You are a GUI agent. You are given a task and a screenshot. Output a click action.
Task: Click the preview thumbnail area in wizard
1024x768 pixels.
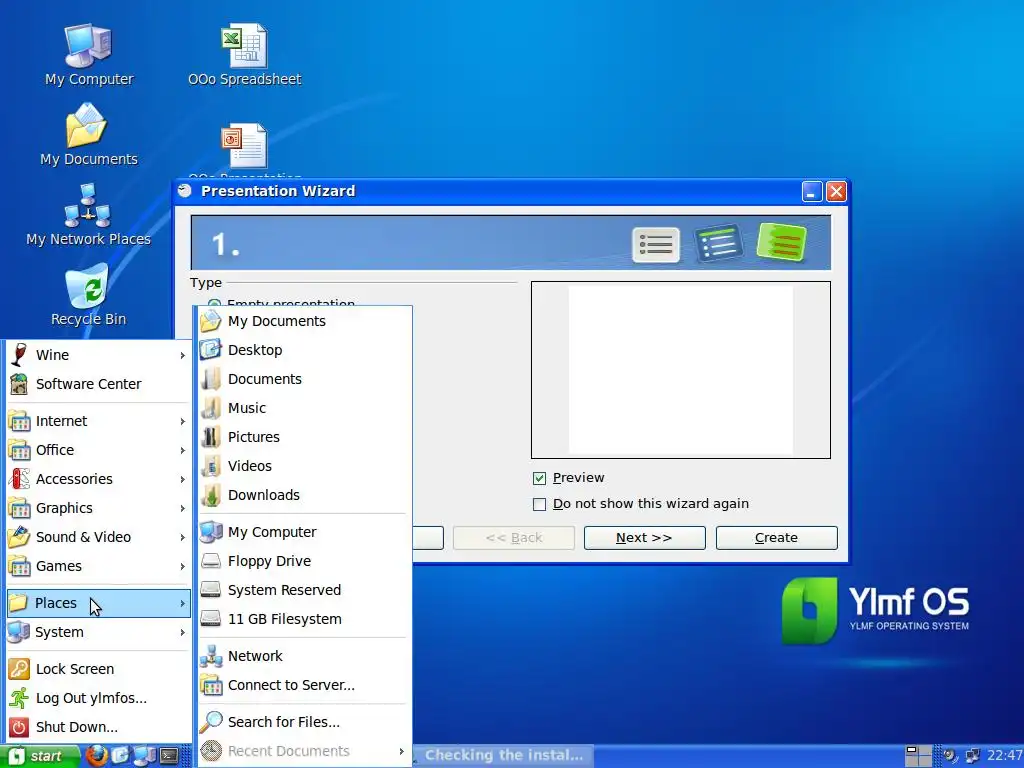click(x=680, y=370)
